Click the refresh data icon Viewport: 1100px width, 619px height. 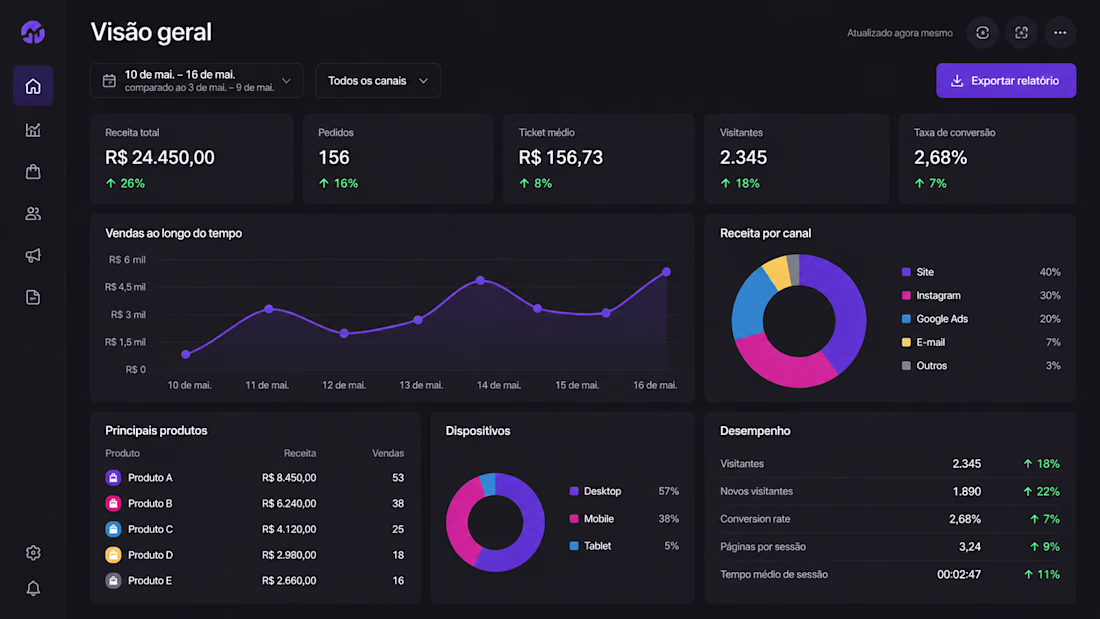(x=982, y=33)
